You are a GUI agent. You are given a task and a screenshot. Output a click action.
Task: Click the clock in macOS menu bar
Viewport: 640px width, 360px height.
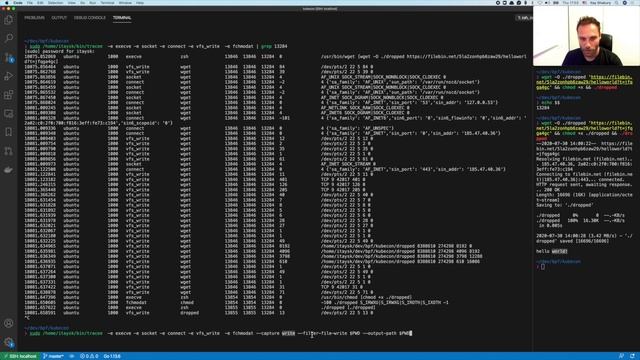[571, 3]
